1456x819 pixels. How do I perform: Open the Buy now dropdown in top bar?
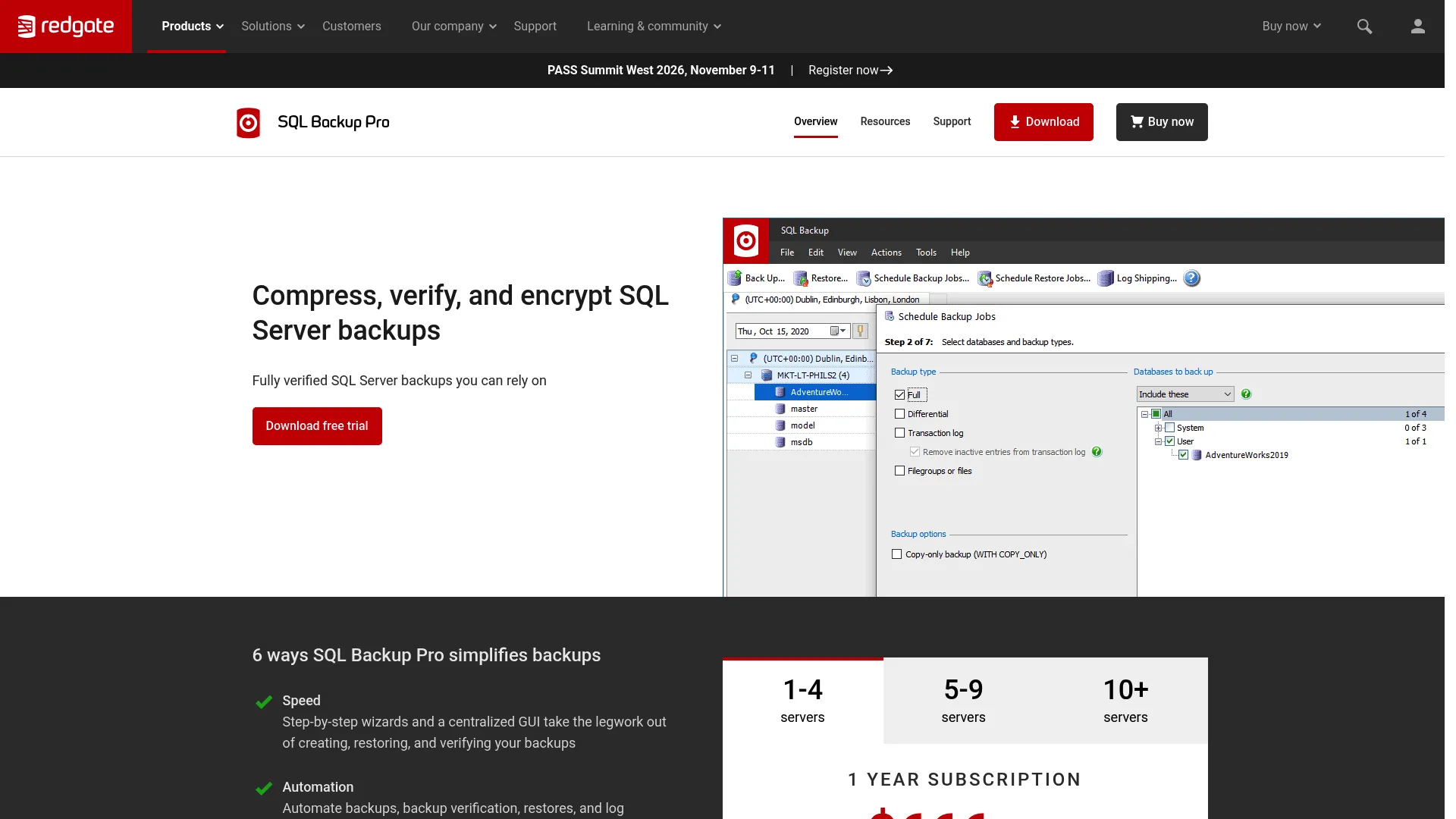(1291, 27)
